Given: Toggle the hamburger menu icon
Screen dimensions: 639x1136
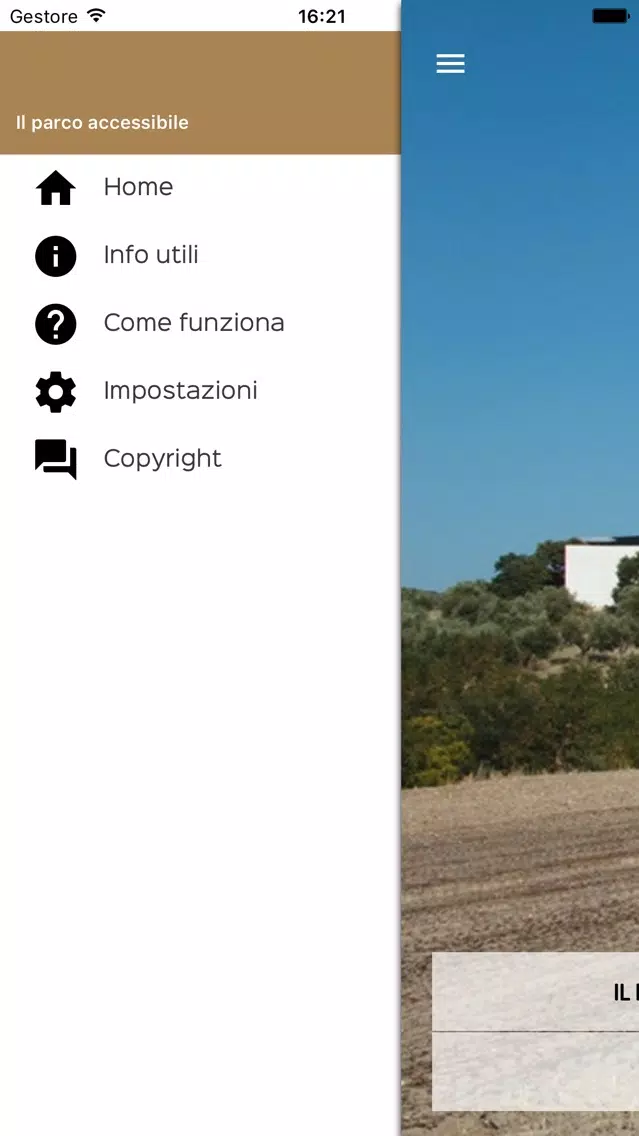Looking at the screenshot, I should 450,64.
